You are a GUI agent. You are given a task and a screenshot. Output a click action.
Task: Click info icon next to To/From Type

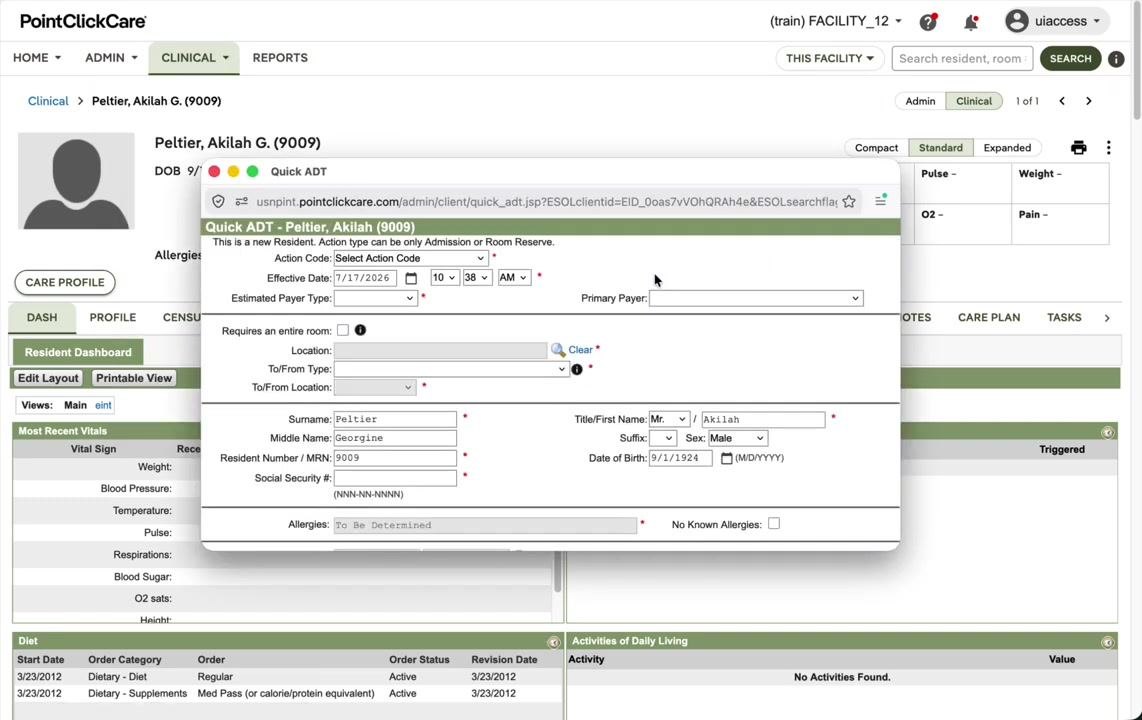pyautogui.click(x=577, y=369)
